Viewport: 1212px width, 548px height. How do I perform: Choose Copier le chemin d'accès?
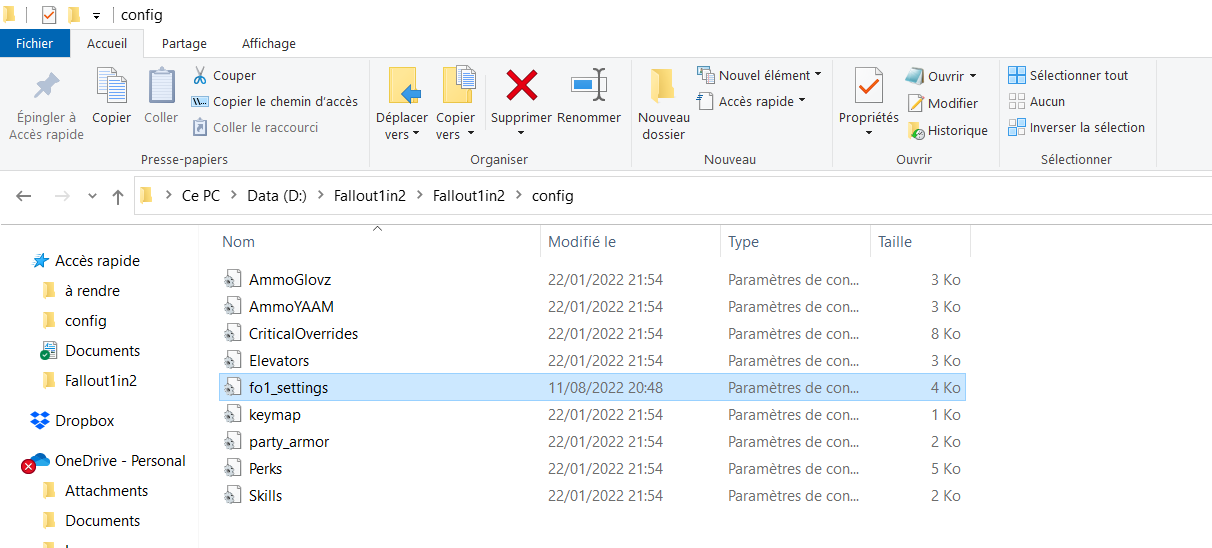click(x=273, y=101)
